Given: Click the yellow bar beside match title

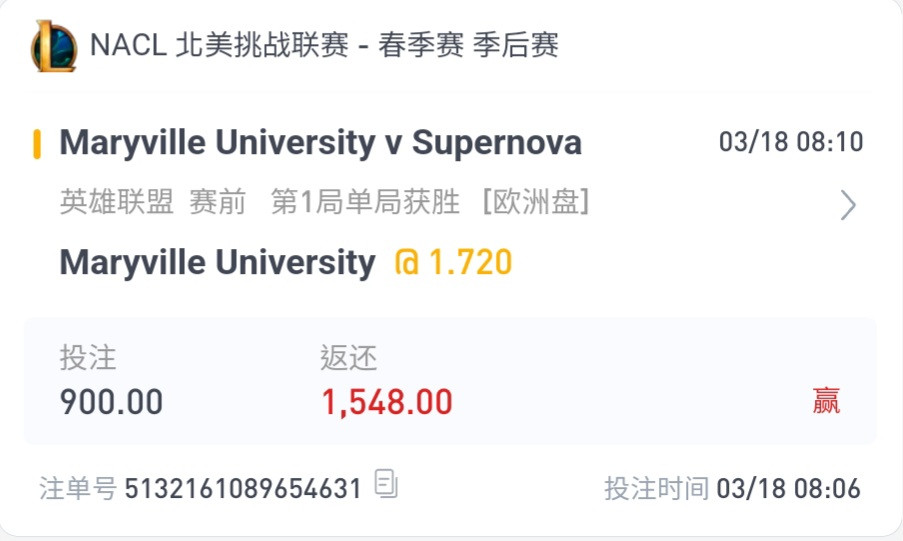Looking at the screenshot, I should click(37, 143).
